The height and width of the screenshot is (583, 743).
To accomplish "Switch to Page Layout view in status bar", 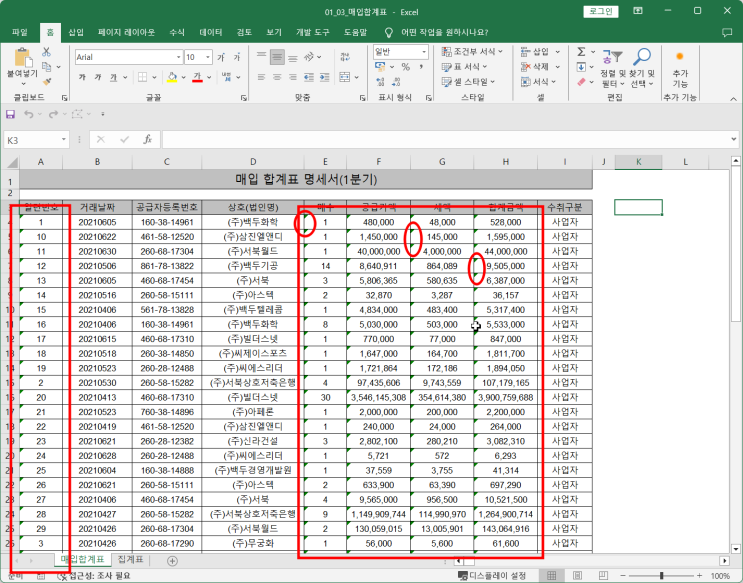I will [x=577, y=575].
